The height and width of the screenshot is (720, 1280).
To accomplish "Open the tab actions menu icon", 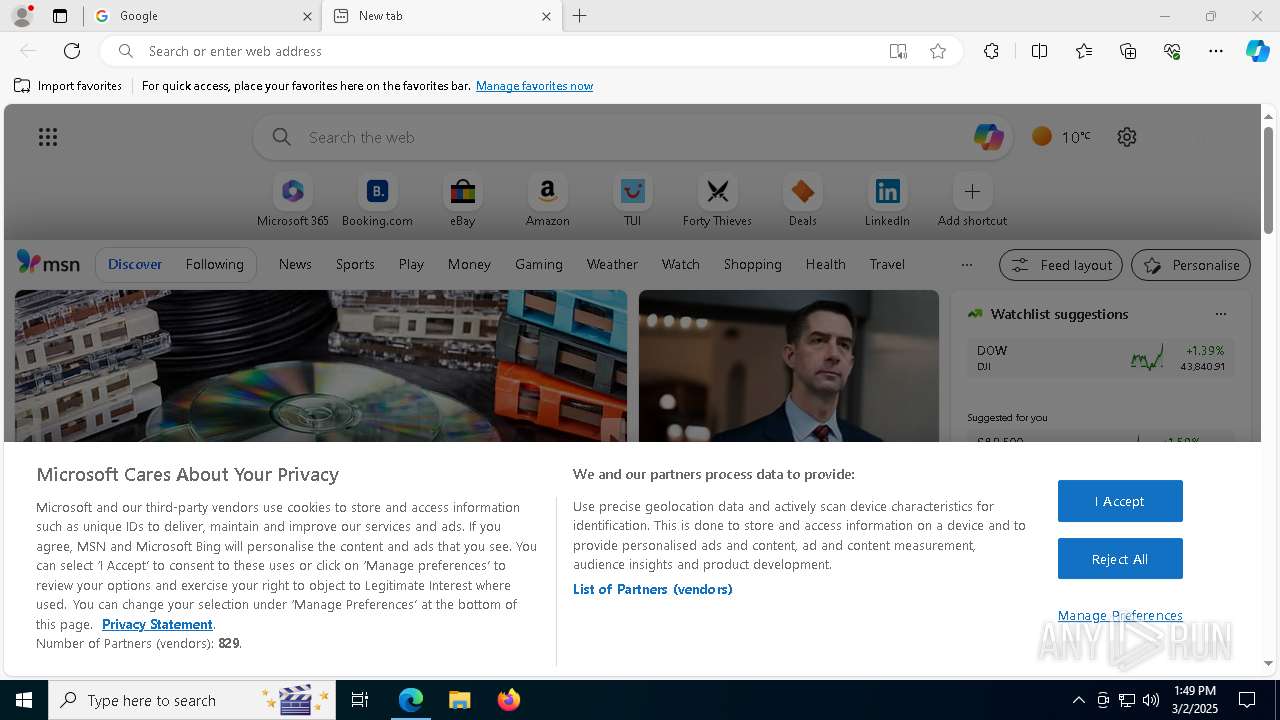I will point(60,16).
